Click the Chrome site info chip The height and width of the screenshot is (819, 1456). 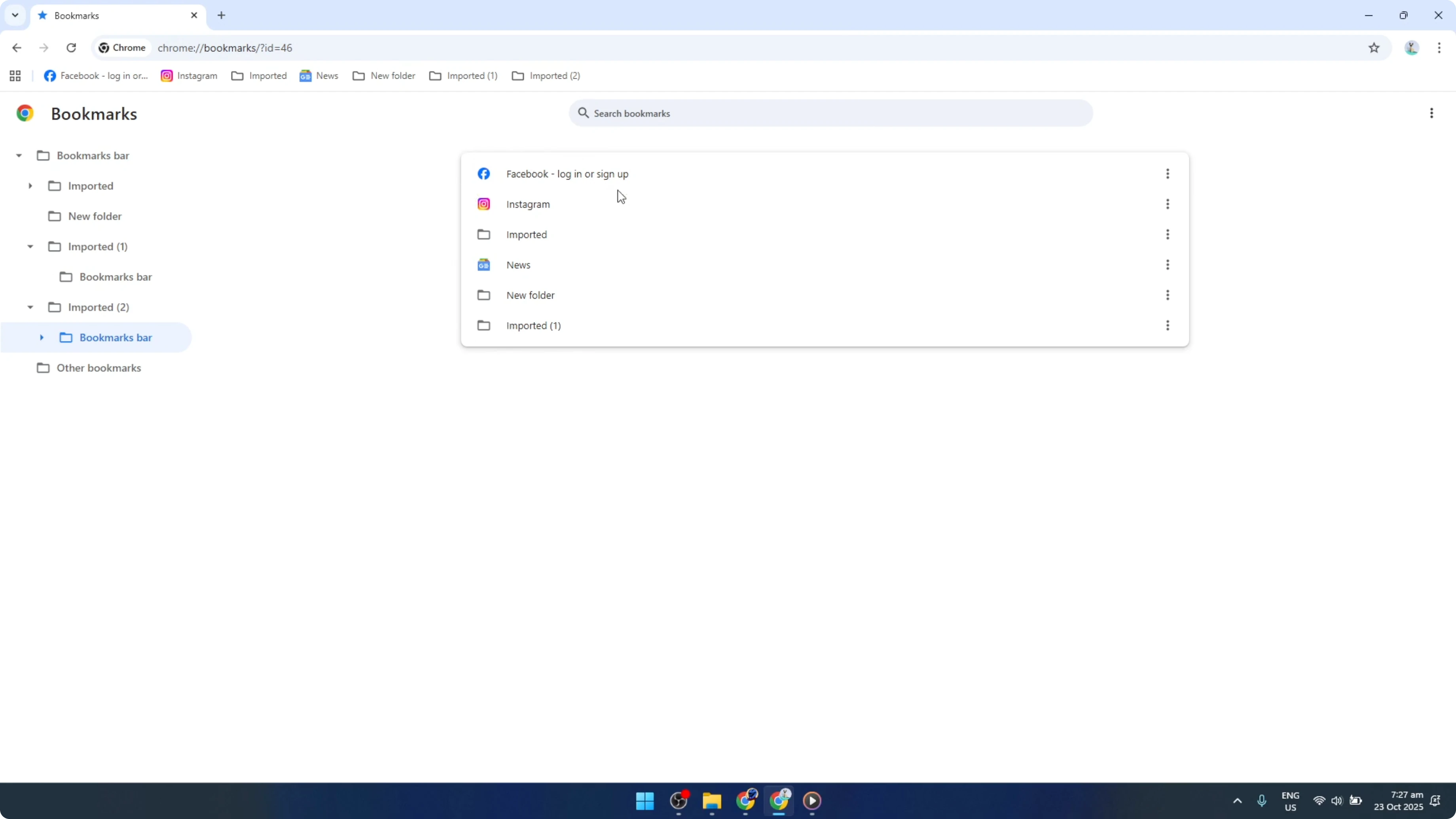(x=123, y=48)
